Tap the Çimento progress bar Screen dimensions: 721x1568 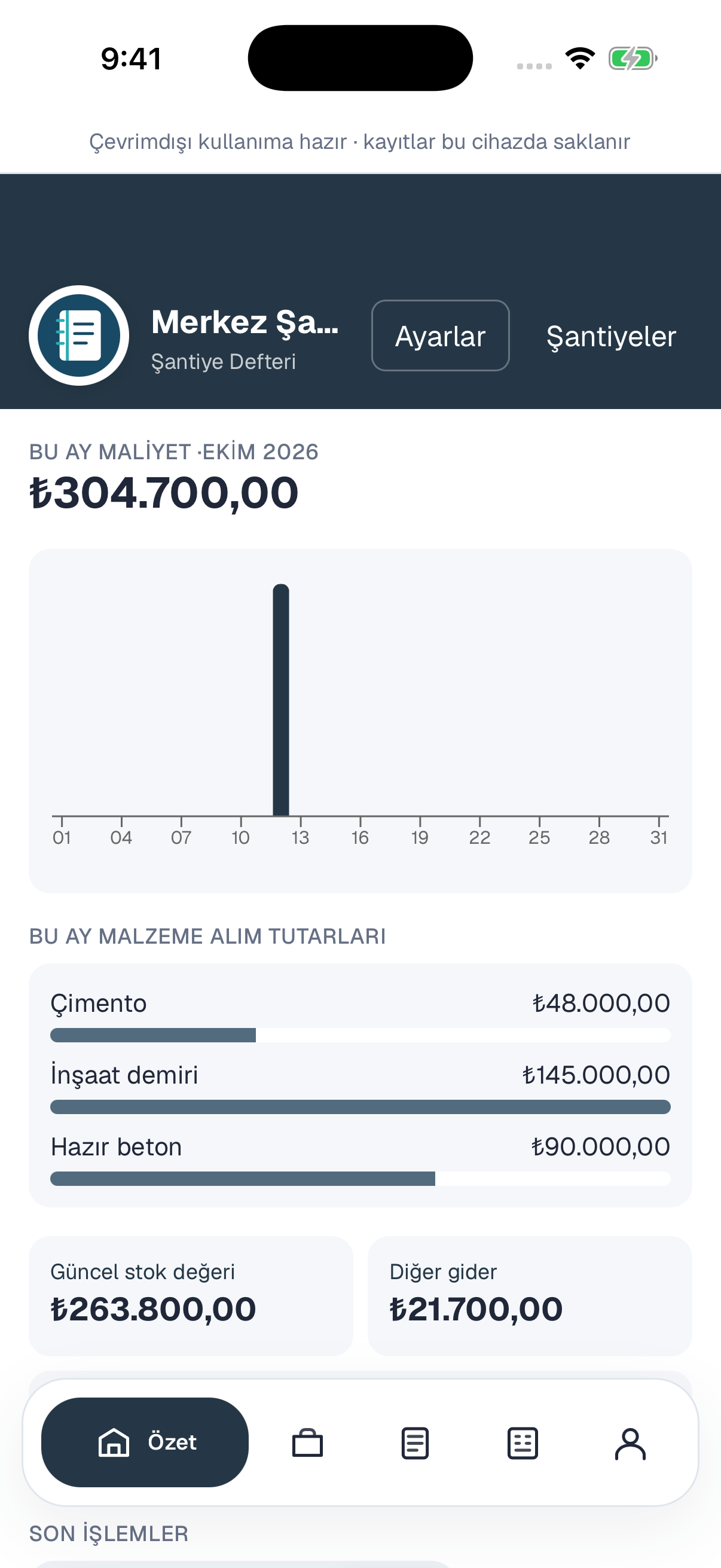pyautogui.click(x=360, y=1035)
